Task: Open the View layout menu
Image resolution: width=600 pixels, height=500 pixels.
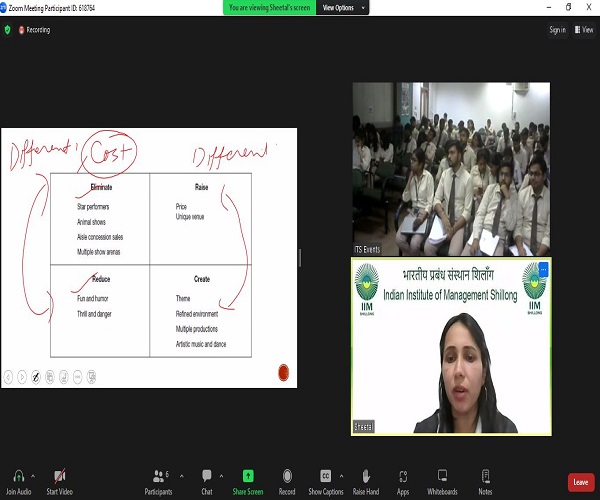Action: pyautogui.click(x=584, y=30)
